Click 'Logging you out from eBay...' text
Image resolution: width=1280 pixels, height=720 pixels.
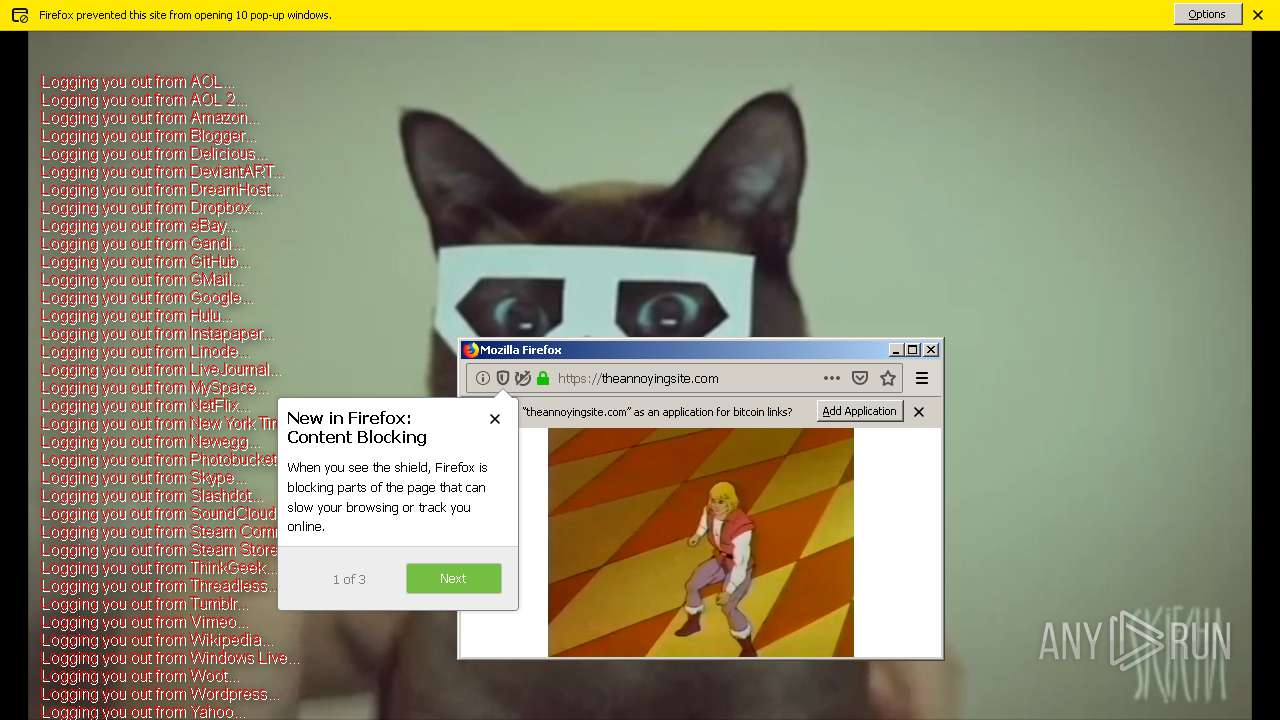pyautogui.click(x=139, y=226)
